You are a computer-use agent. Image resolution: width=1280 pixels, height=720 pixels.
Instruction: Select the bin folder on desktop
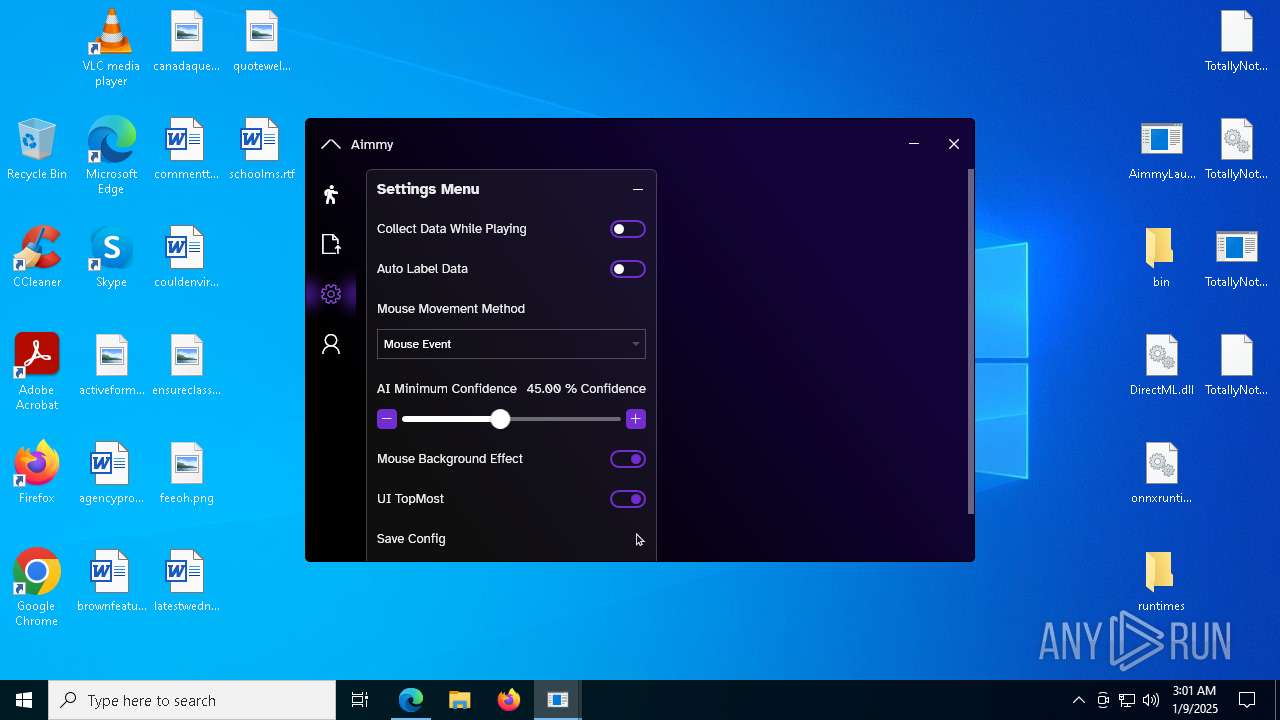click(1161, 256)
